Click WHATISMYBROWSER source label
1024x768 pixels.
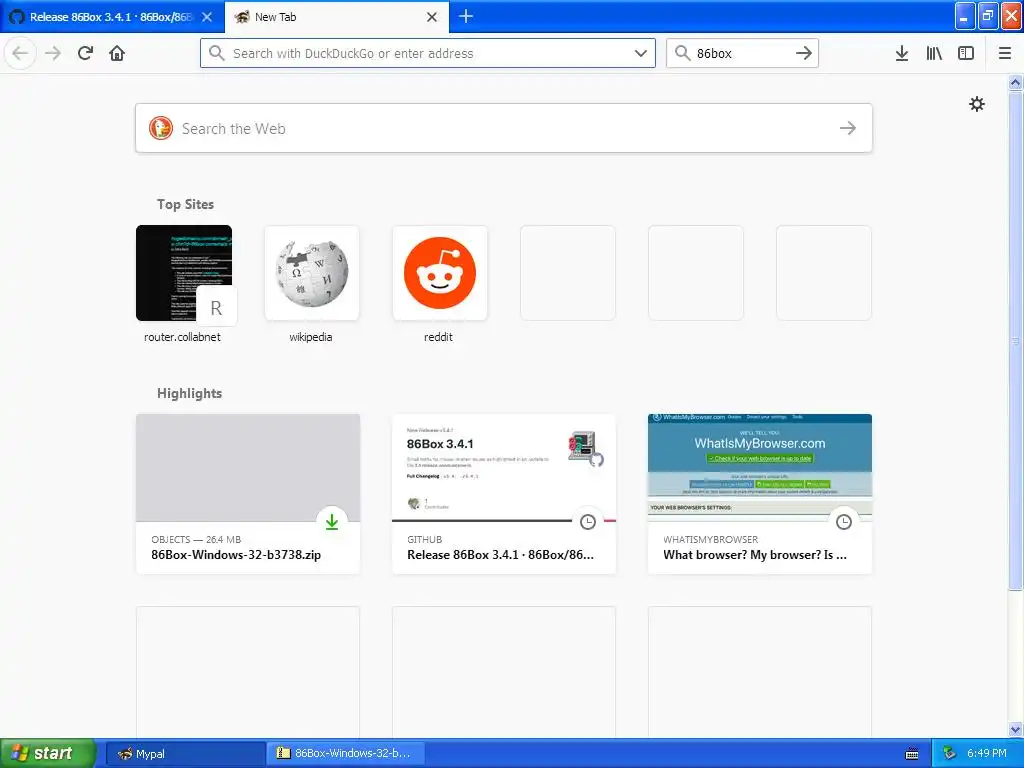coord(711,539)
